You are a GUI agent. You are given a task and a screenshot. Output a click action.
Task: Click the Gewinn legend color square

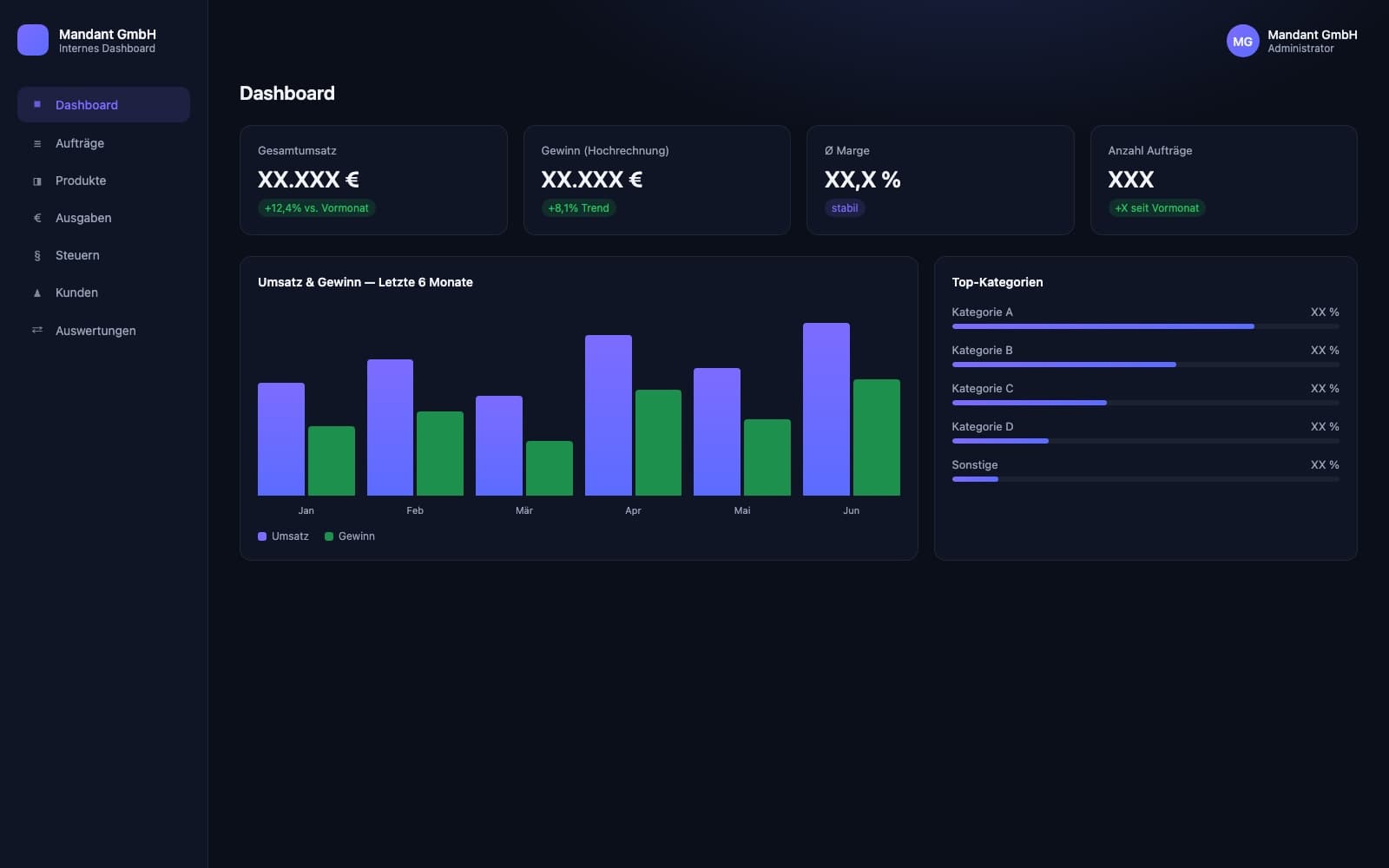(329, 536)
